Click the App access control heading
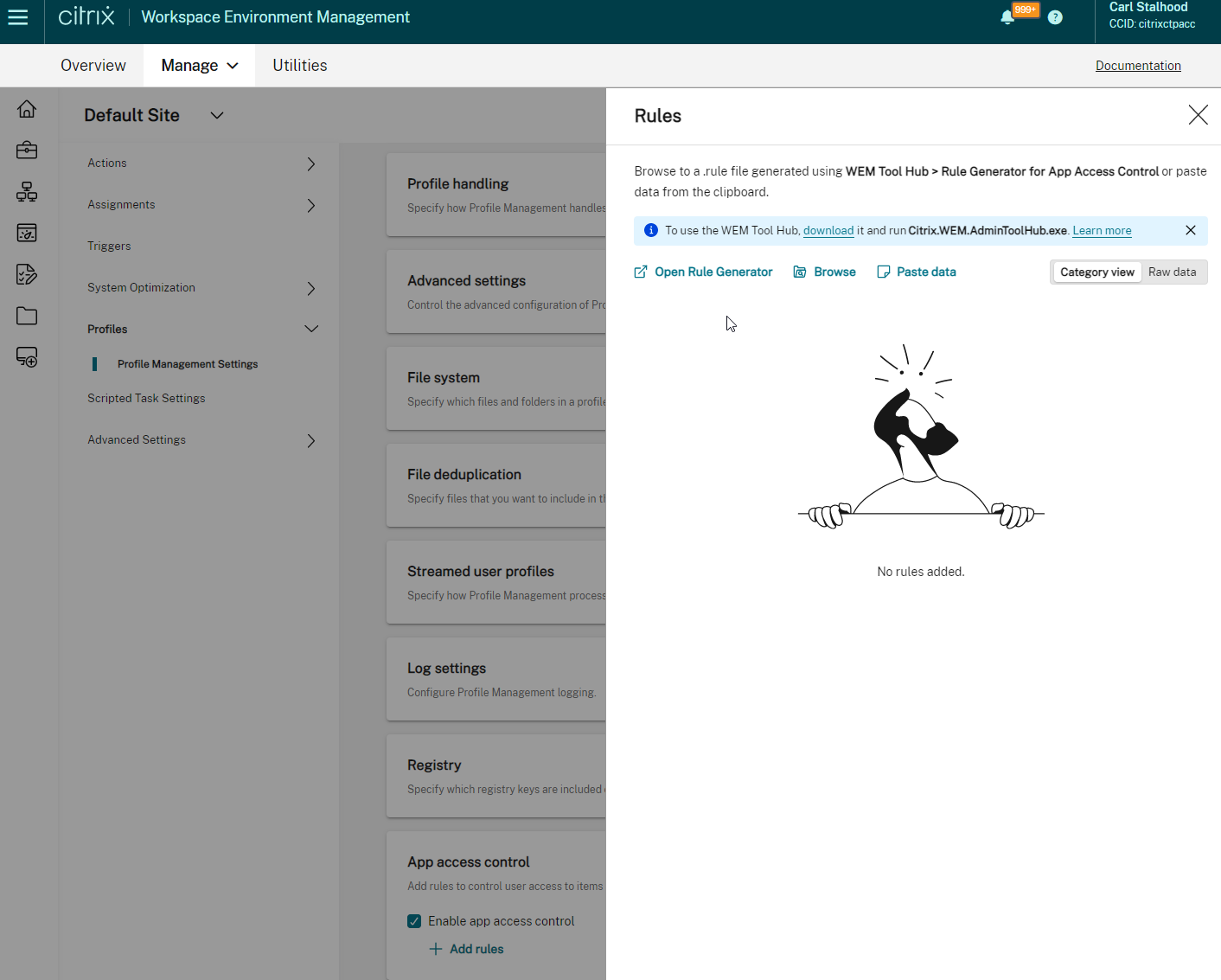The width and height of the screenshot is (1221, 980). (x=469, y=862)
